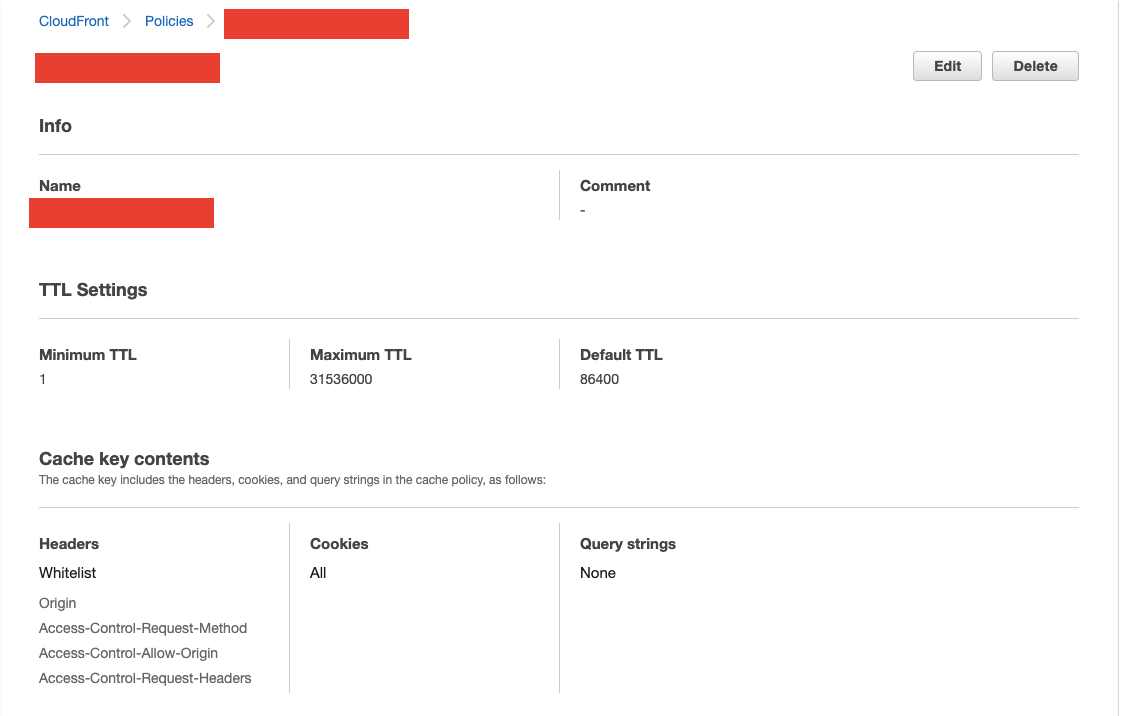
Task: Click the None value under Query strings
Action: pos(598,572)
